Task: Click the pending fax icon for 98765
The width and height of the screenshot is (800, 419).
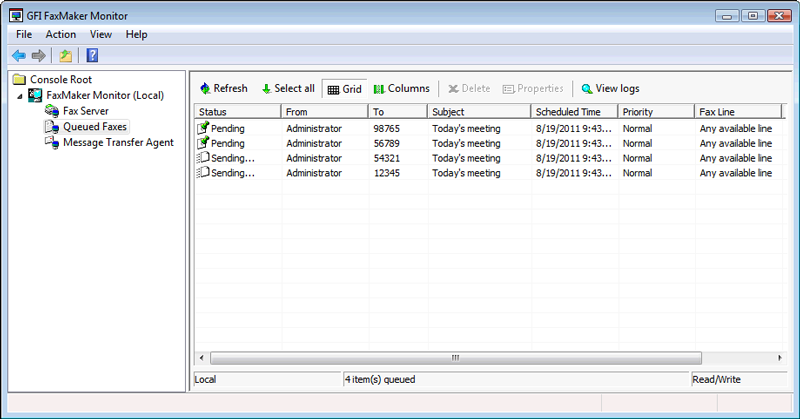Action: pos(203,128)
